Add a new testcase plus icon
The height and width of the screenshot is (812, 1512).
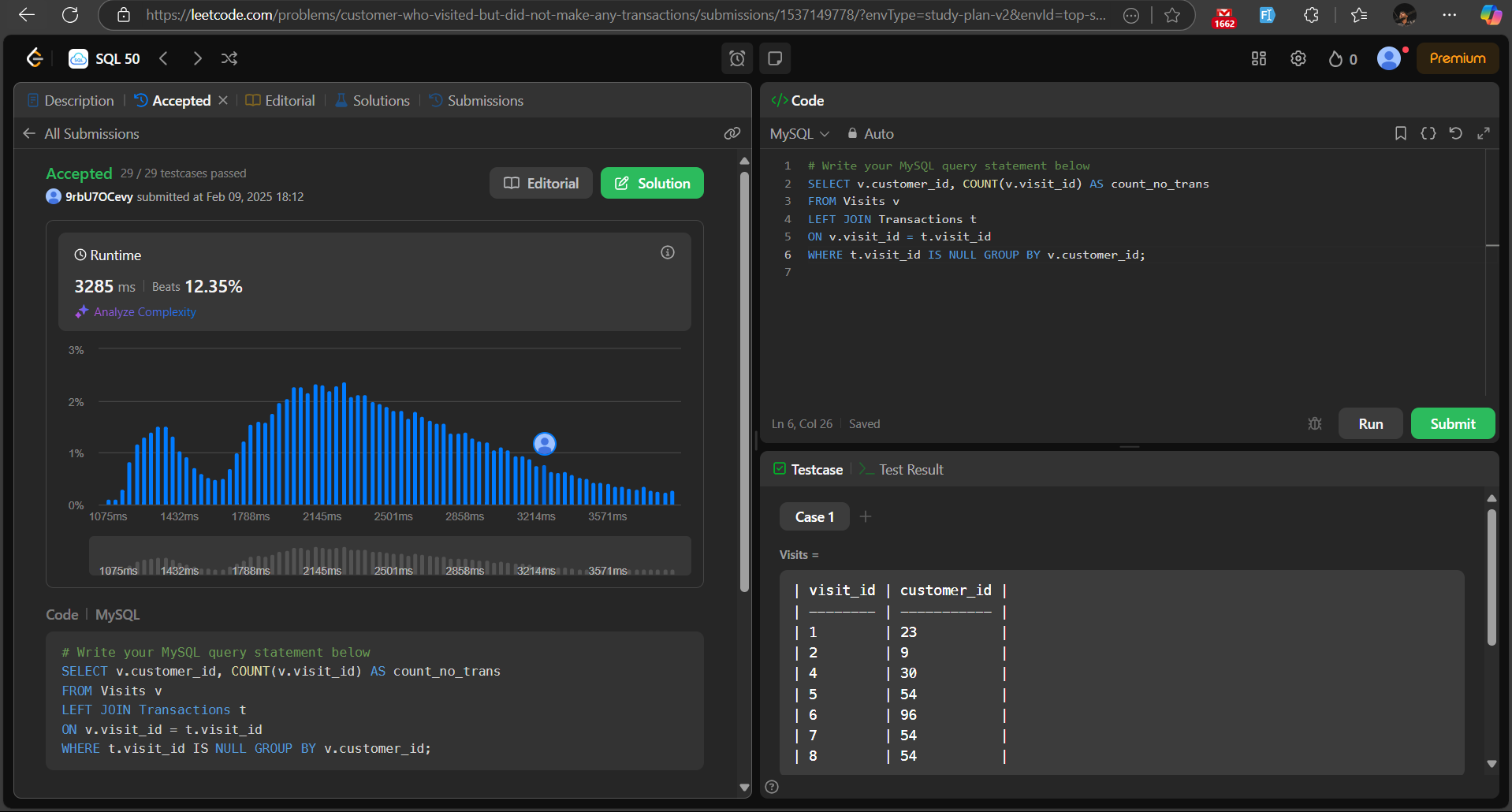pos(866,516)
